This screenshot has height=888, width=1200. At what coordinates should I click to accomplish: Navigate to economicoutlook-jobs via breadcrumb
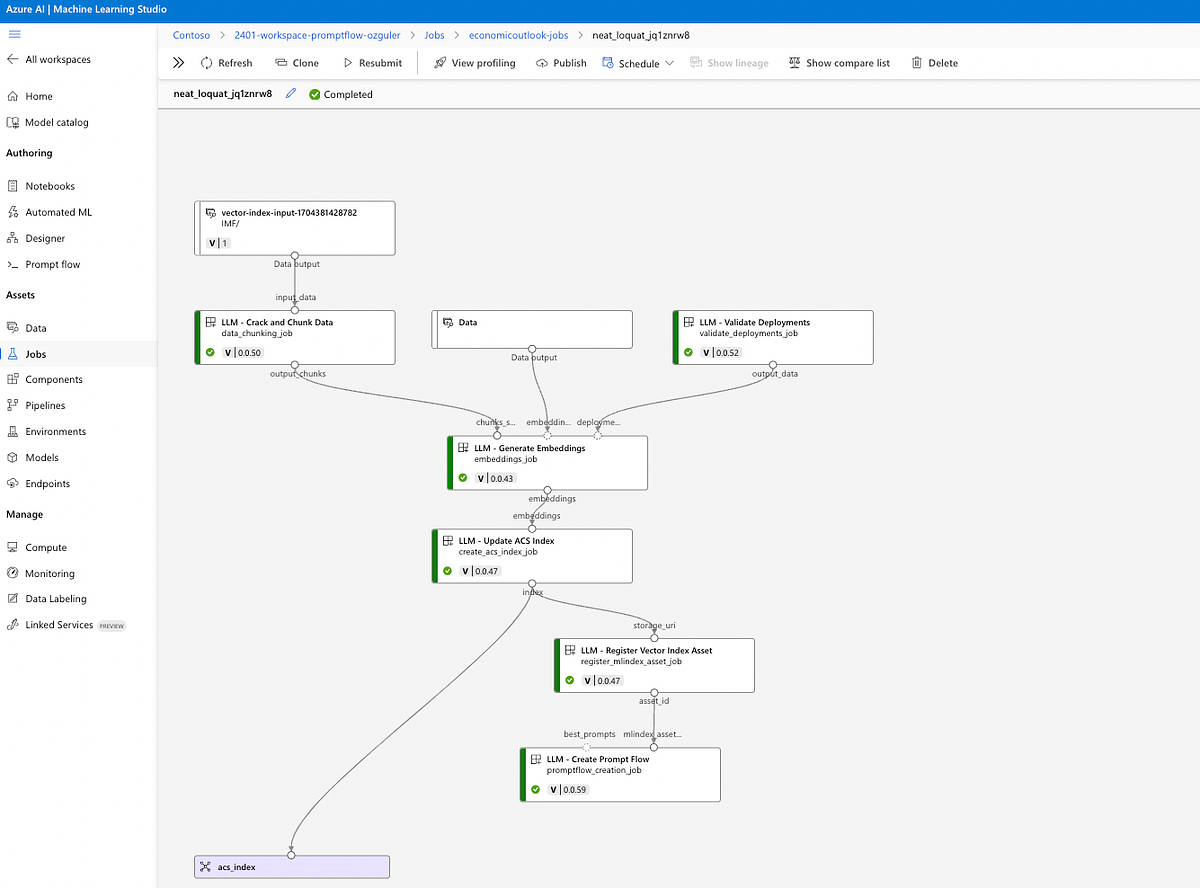(x=518, y=34)
